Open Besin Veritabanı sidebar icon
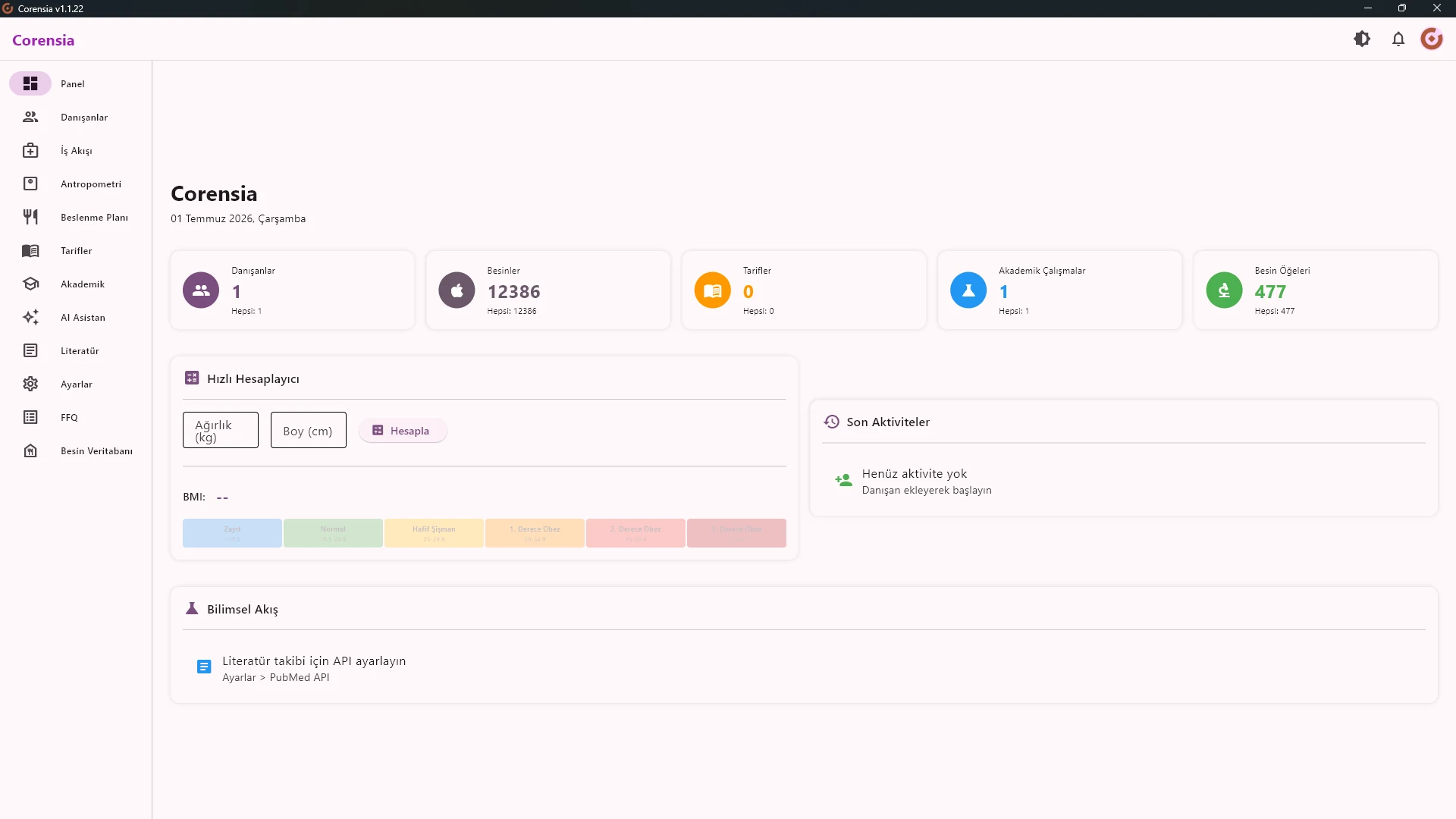Viewport: 1456px width, 819px height. click(30, 450)
